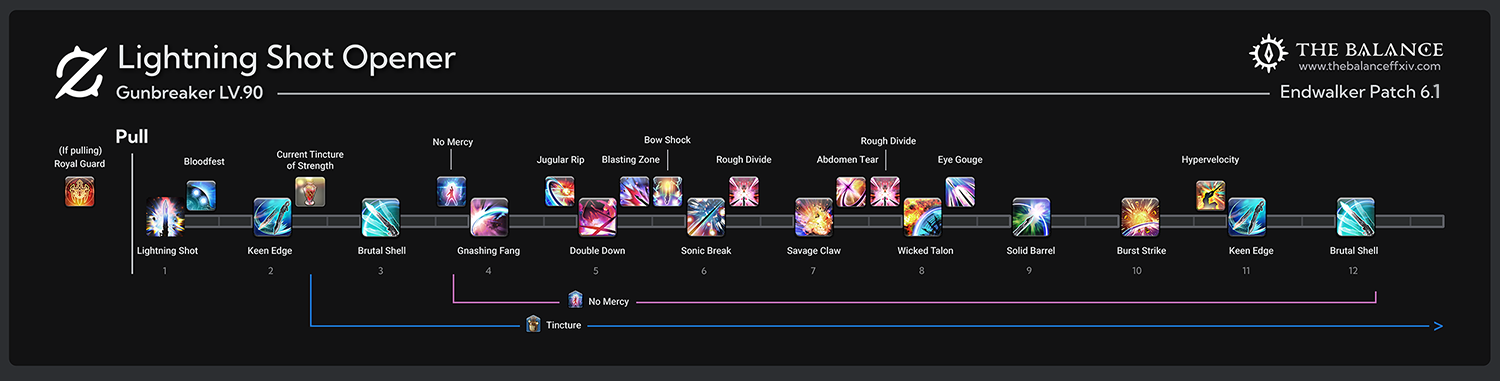The height and width of the screenshot is (381, 1500).
Task: Click the Jugular Rip ability icon
Action: [x=560, y=191]
